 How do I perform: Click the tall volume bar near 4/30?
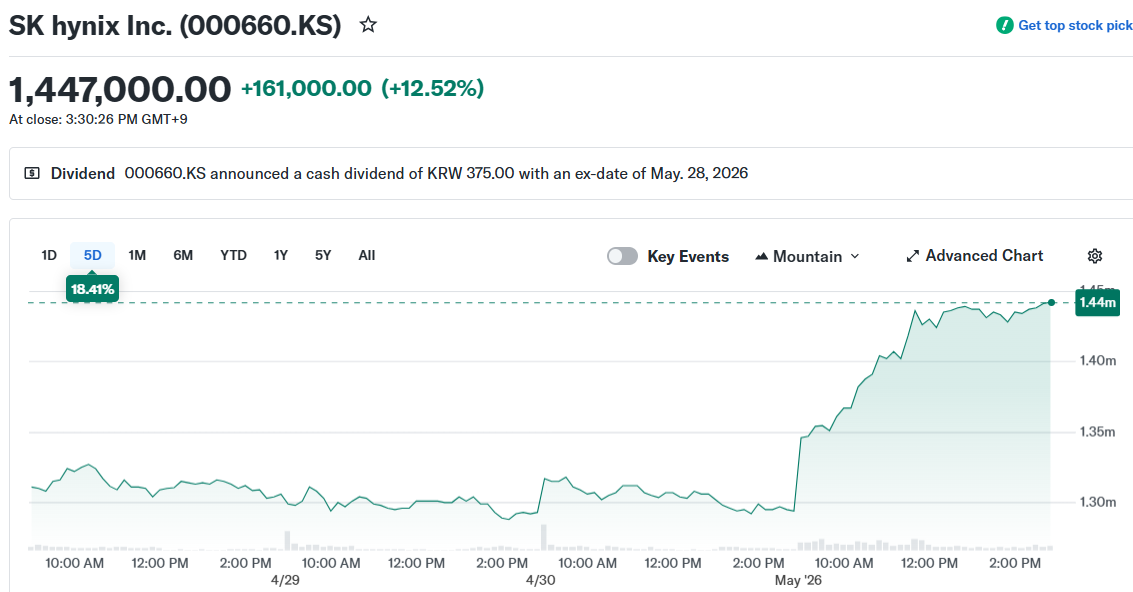543,537
